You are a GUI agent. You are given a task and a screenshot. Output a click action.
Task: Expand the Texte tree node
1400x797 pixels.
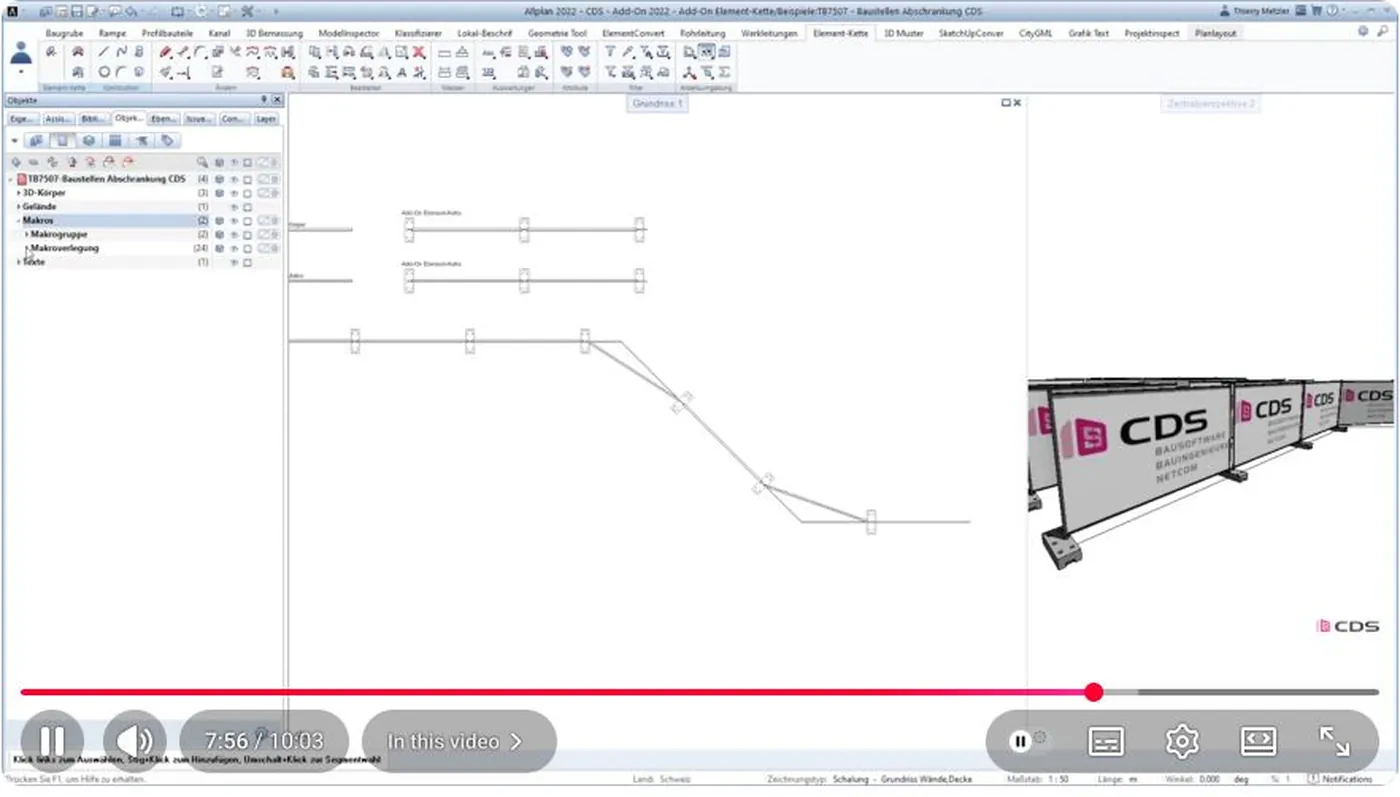[18, 262]
